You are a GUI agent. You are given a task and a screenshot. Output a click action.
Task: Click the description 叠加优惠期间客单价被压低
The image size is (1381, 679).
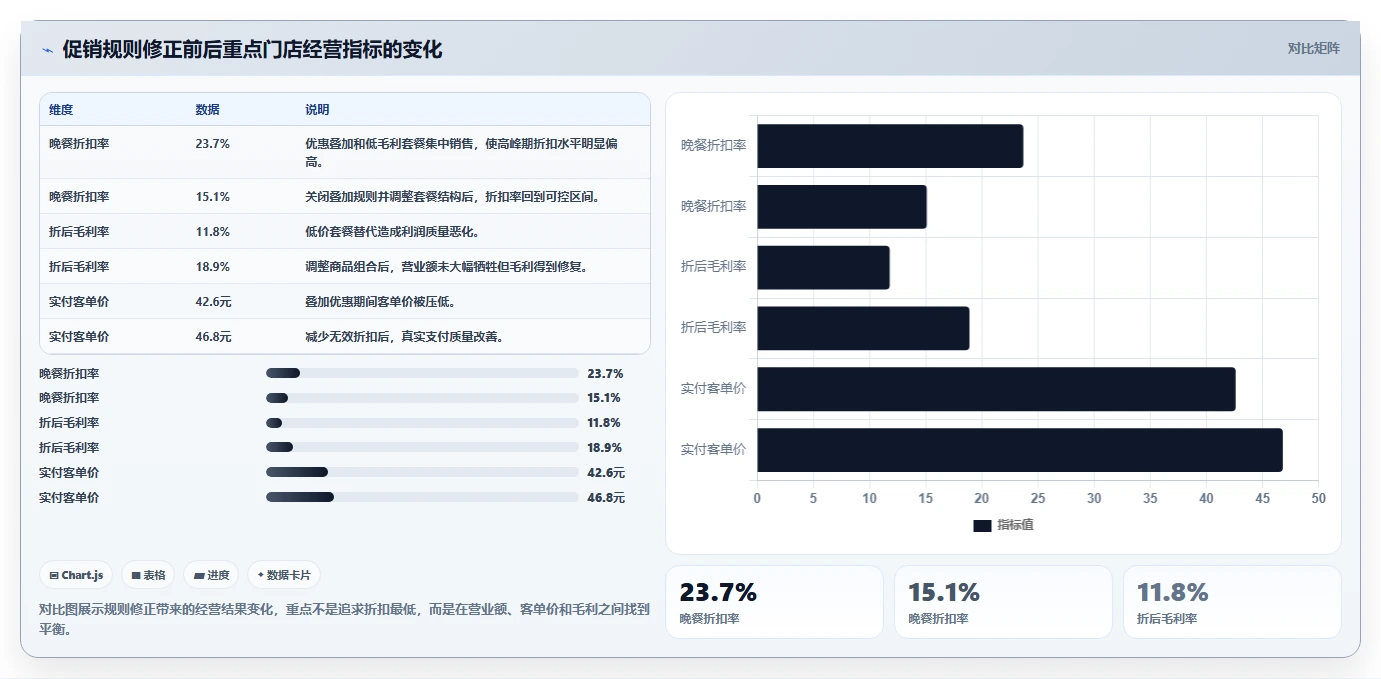click(381, 302)
